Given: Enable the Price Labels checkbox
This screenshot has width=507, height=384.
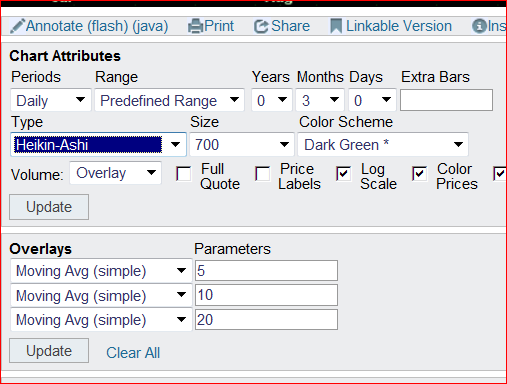Looking at the screenshot, I should coord(263,174).
